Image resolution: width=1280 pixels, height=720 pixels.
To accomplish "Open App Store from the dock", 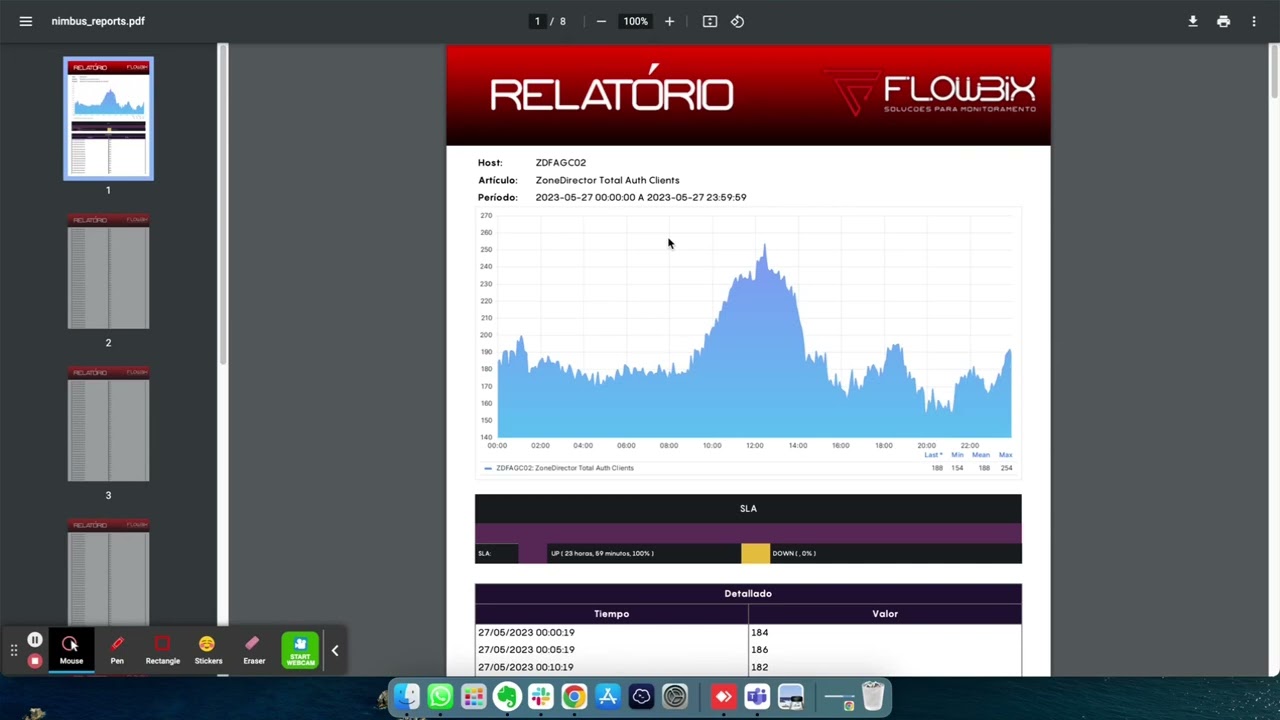I will tap(607, 696).
